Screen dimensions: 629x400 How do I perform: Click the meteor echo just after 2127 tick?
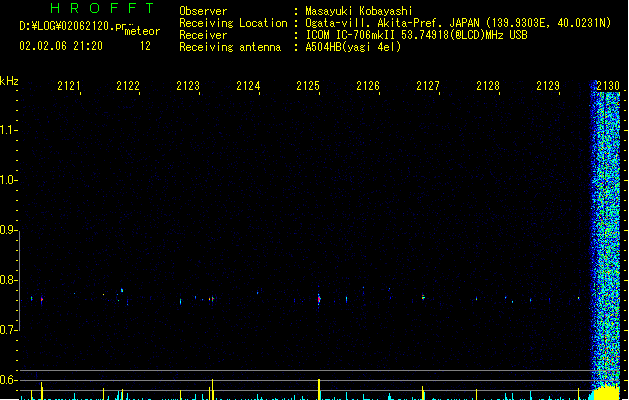click(x=423, y=297)
